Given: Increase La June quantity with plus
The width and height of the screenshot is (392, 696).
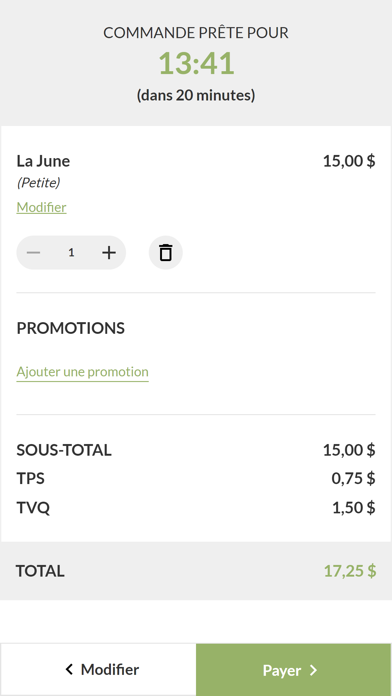Looking at the screenshot, I should (109, 253).
